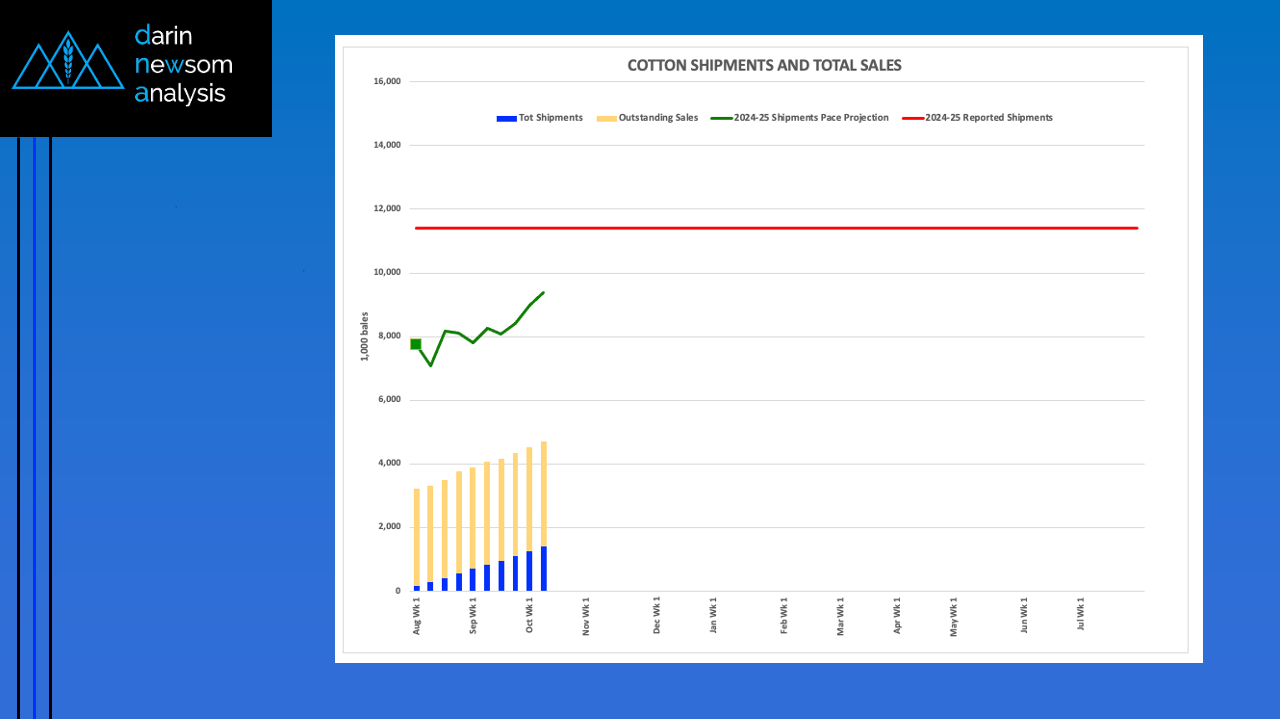This screenshot has height=719, width=1280.
Task: Select the green square marker on the projection line
Action: [x=416, y=344]
